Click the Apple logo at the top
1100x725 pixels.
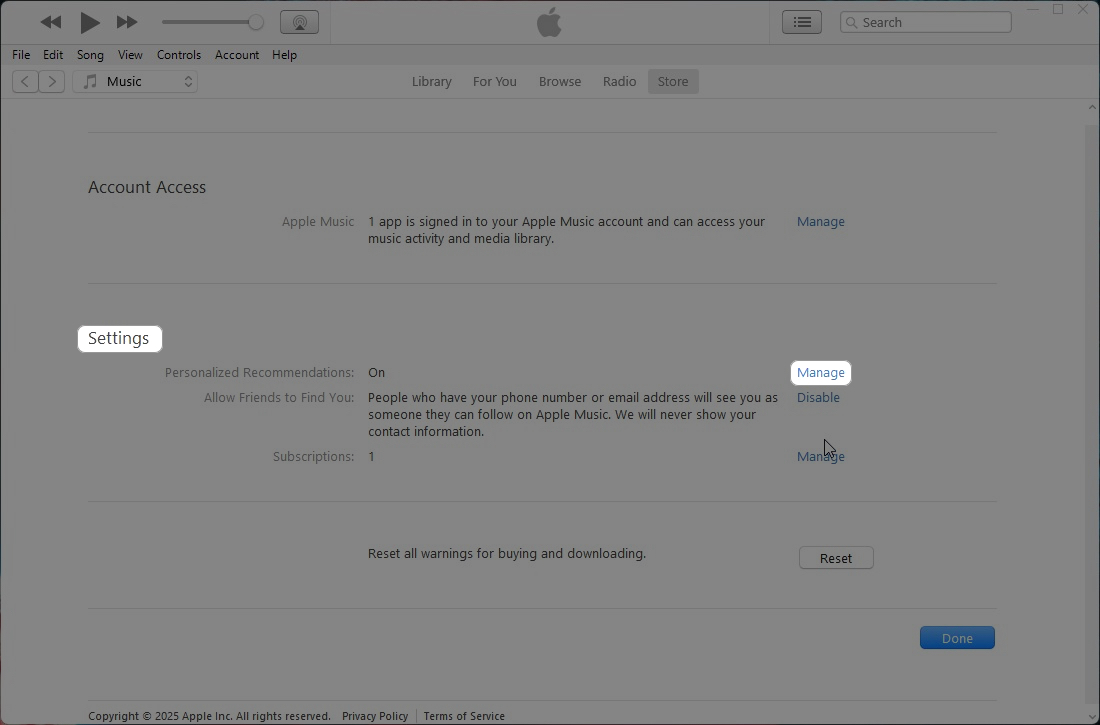549,22
